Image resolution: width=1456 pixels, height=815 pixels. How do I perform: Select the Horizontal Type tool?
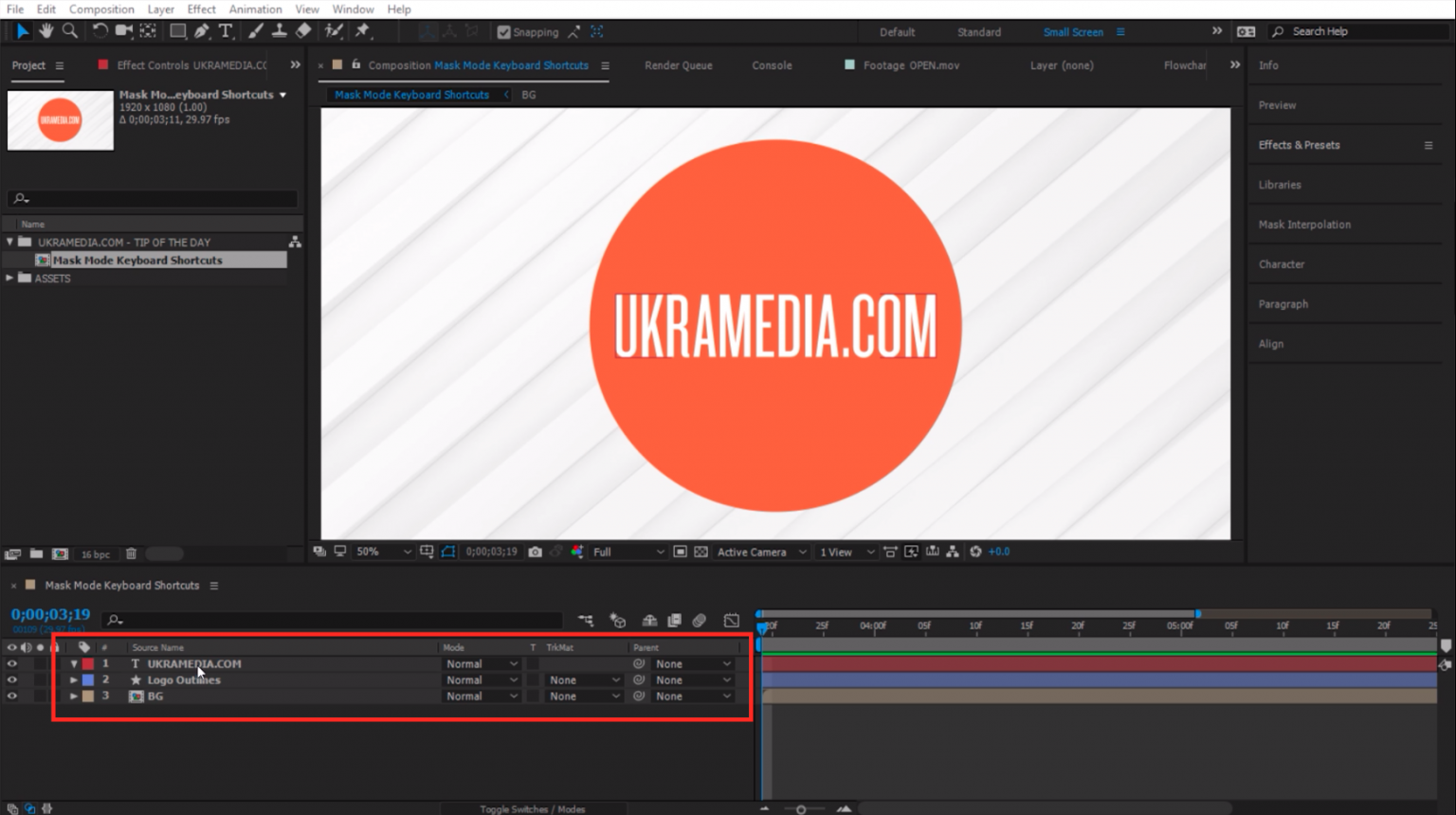226,31
